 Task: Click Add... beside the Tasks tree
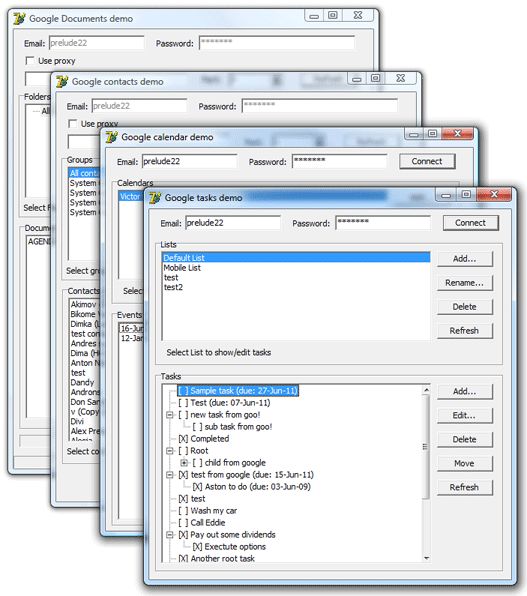(465, 392)
